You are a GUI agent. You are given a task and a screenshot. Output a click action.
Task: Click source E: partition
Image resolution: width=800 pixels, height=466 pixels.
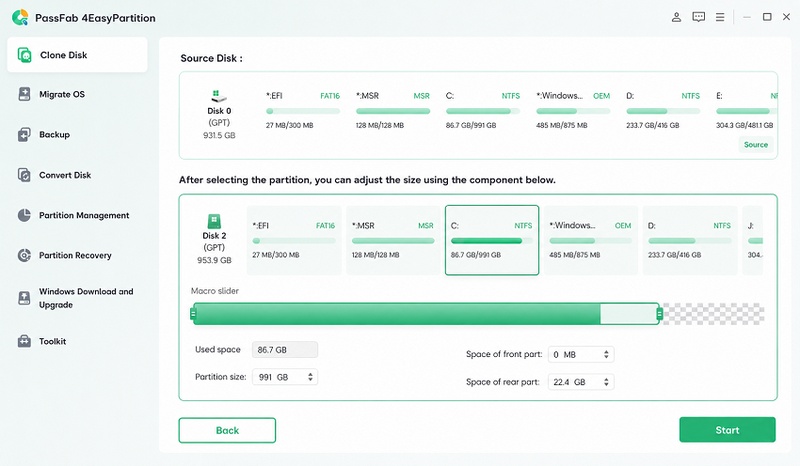click(x=746, y=110)
